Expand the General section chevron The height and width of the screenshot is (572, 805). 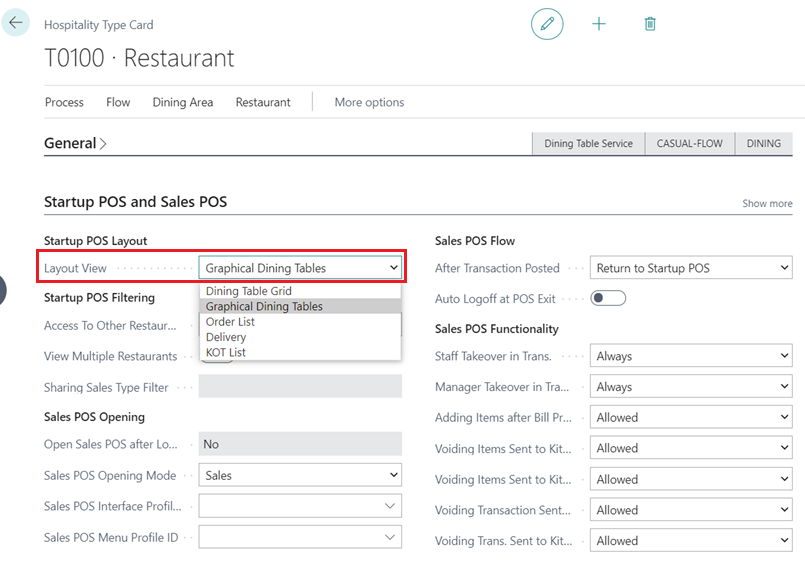pos(103,144)
